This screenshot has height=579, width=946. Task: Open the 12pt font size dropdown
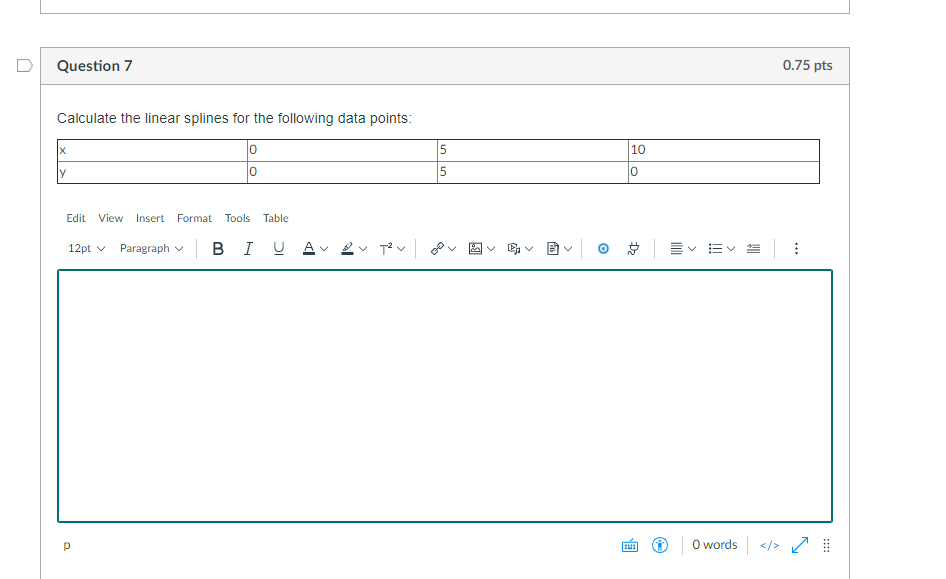pyautogui.click(x=85, y=248)
